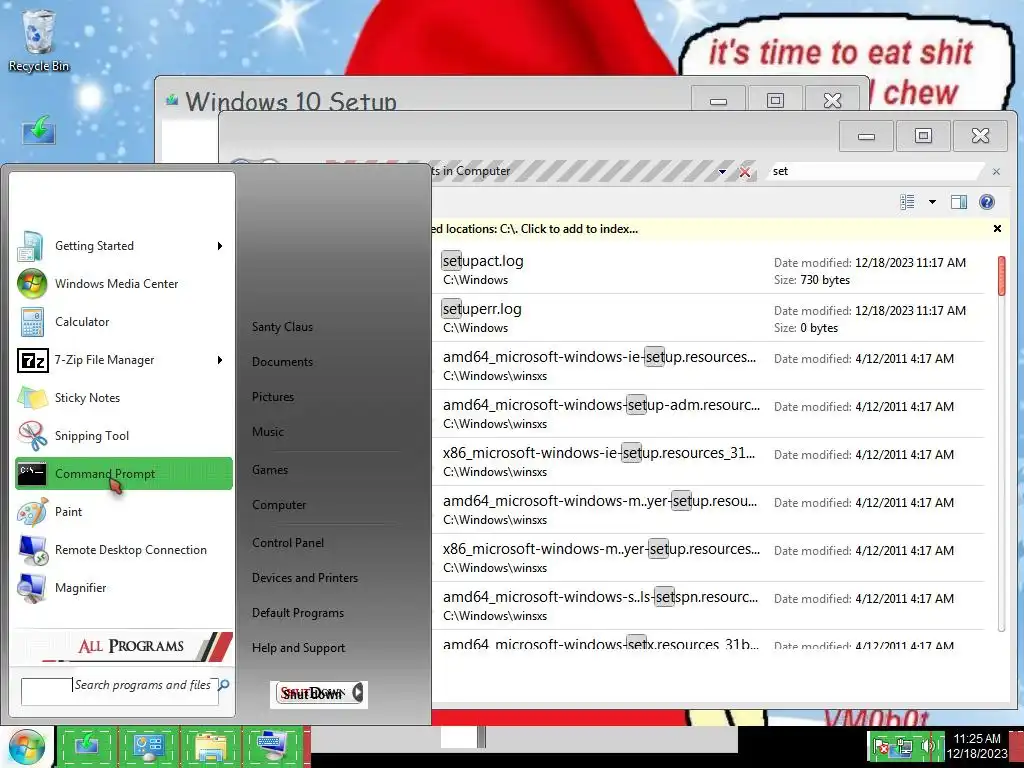Screen dimensions: 1024x768
Task: Expand the Getting Started submenu arrow
Action: click(x=220, y=246)
